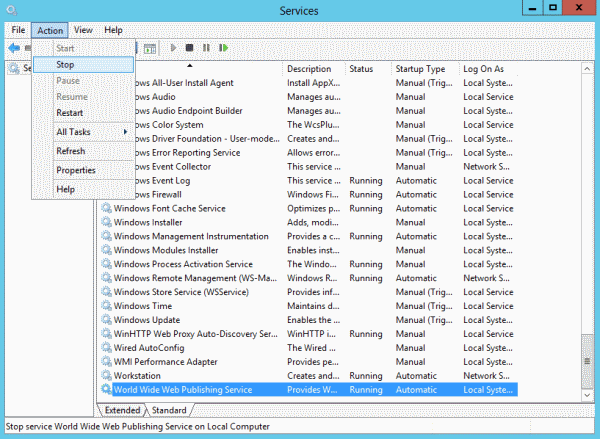Image resolution: width=600 pixels, height=439 pixels.
Task: Open the File menu
Action: [18, 30]
